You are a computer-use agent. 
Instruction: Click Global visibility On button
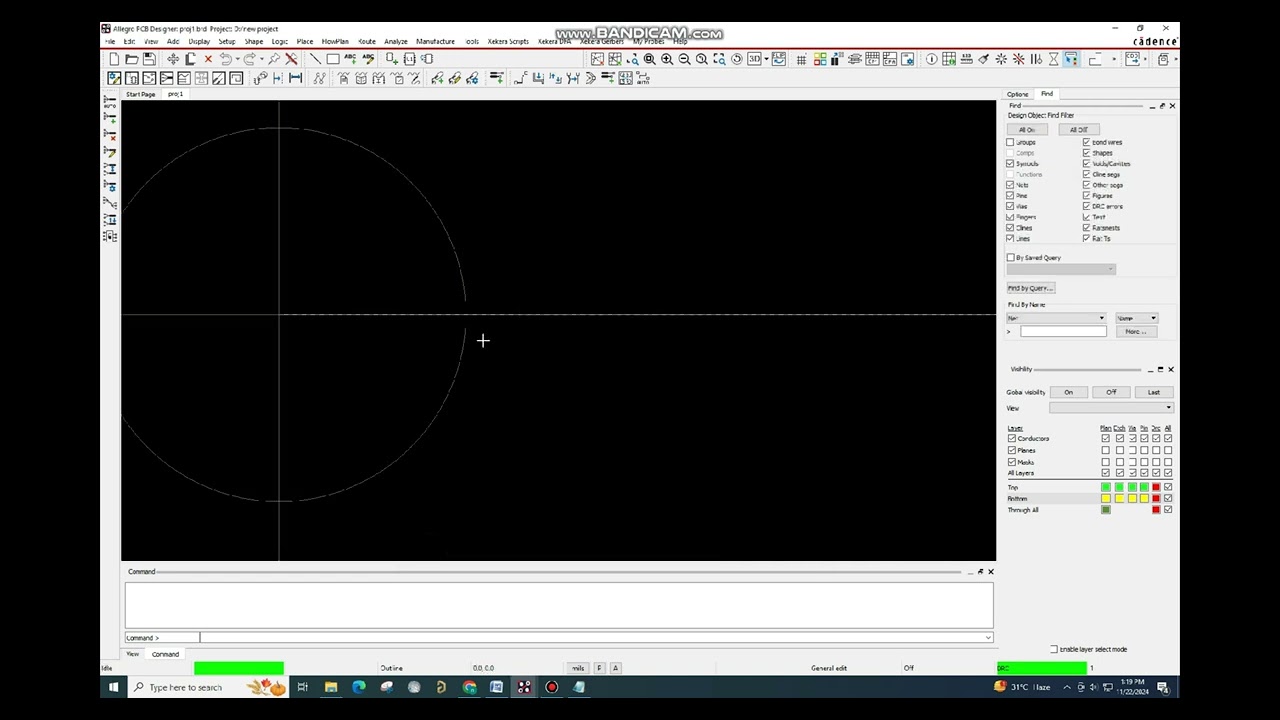tap(1068, 392)
